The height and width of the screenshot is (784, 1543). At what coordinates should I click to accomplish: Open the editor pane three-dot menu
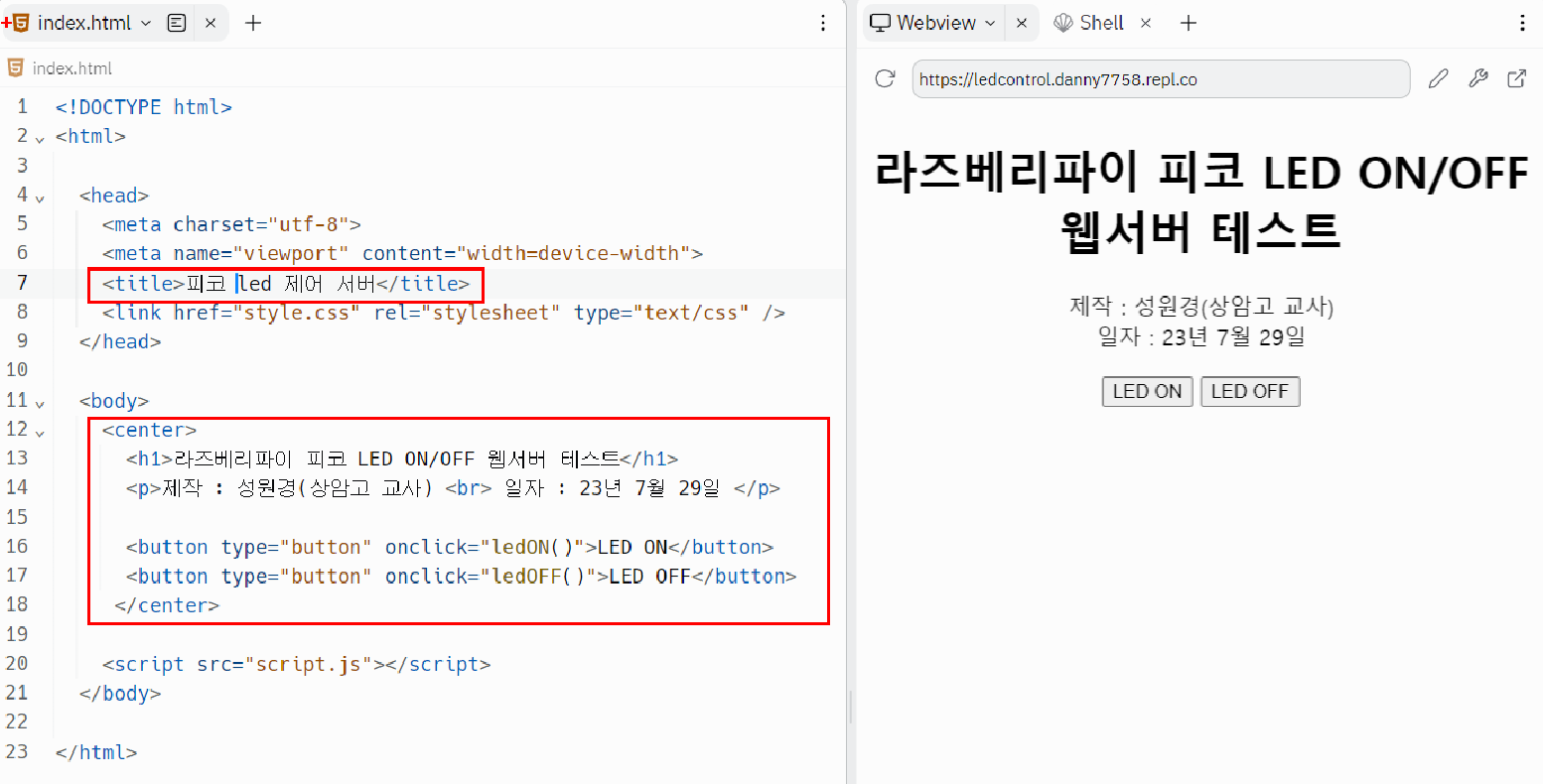click(x=823, y=23)
